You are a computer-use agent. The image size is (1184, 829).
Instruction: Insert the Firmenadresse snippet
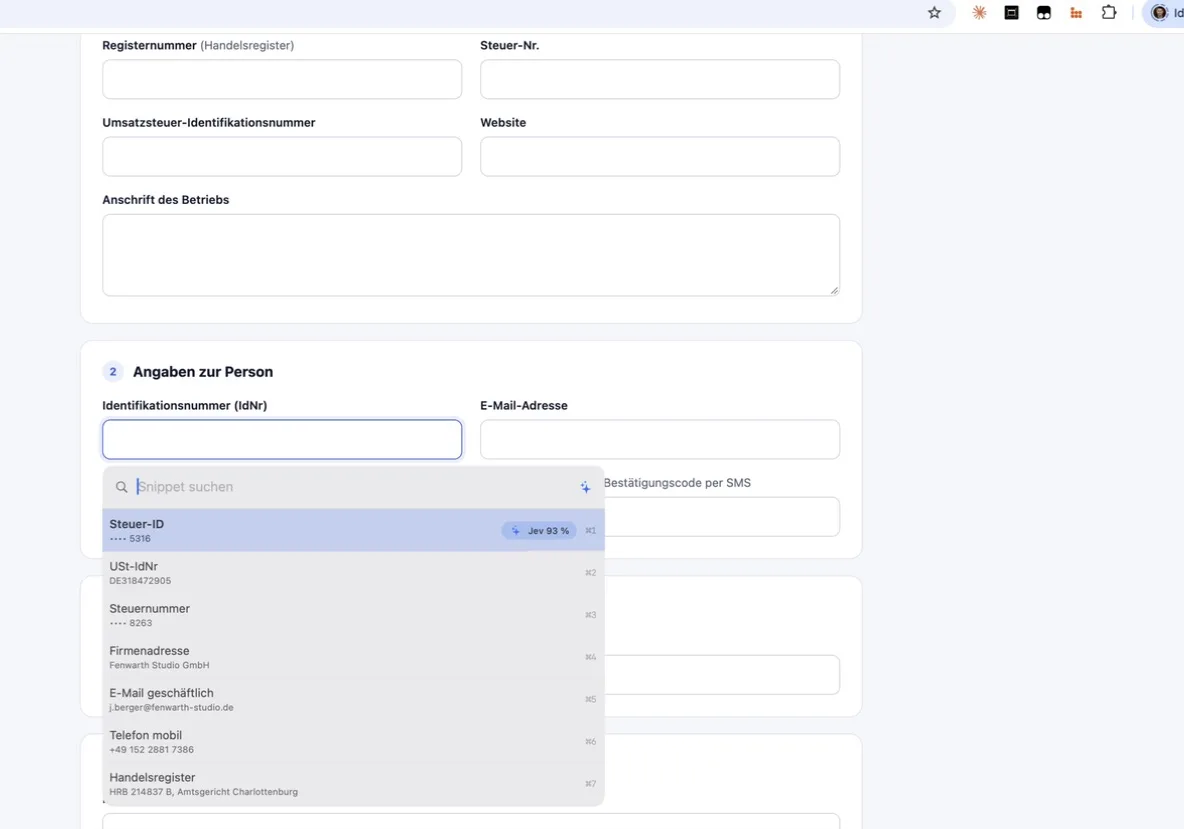pos(353,657)
